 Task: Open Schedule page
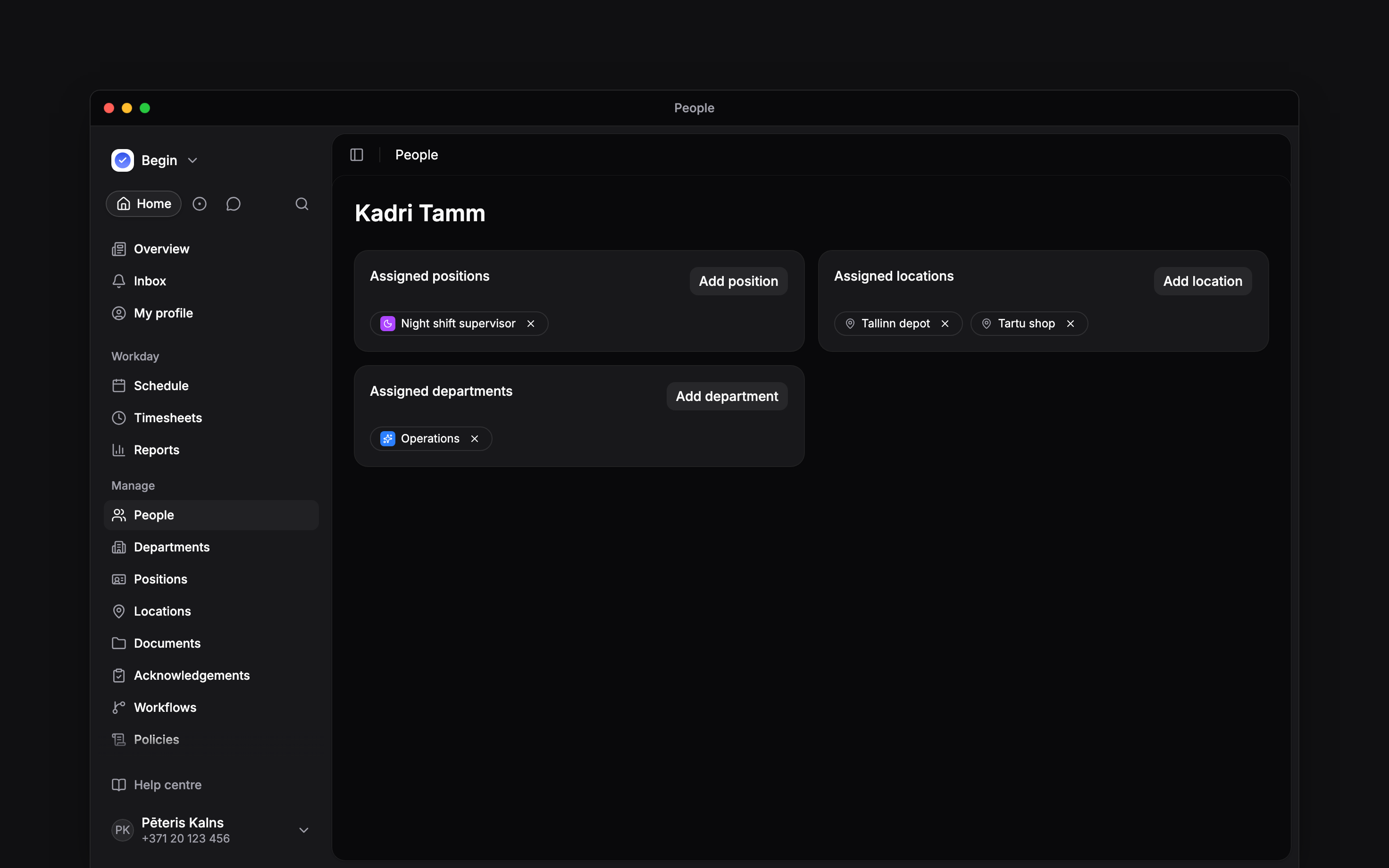(211, 386)
